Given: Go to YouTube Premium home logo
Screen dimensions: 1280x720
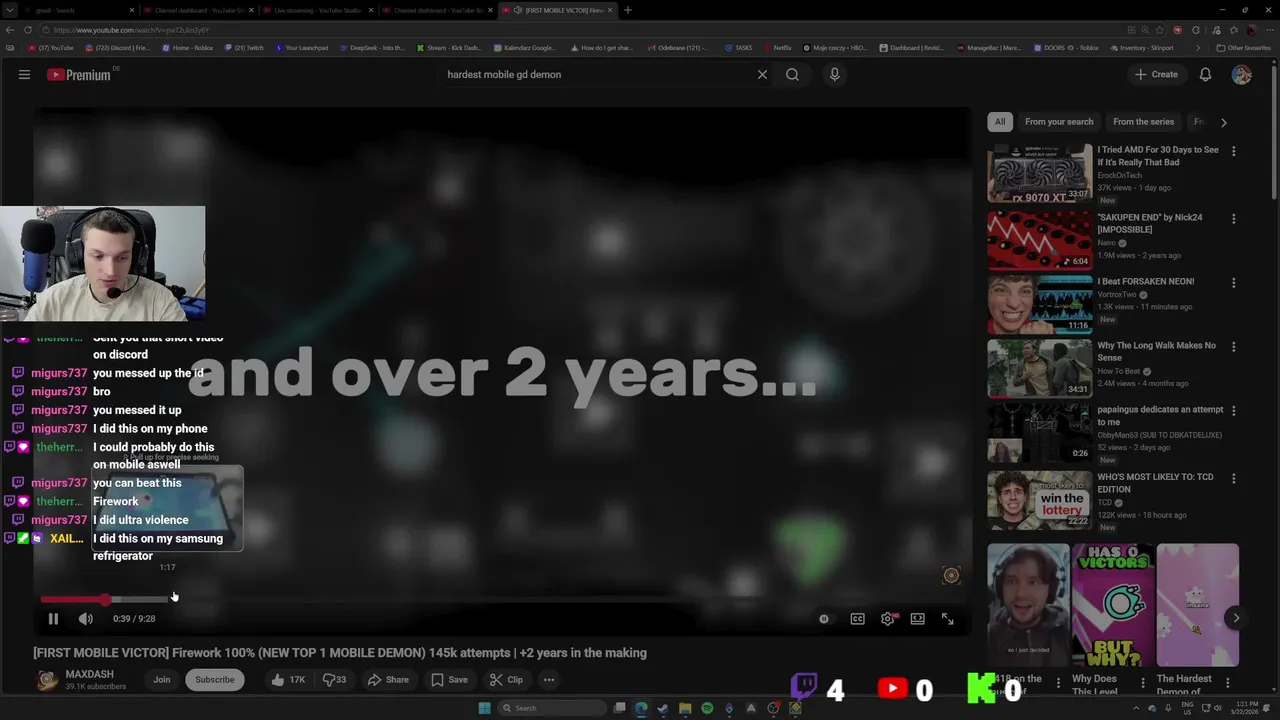Looking at the screenshot, I should 80,74.
